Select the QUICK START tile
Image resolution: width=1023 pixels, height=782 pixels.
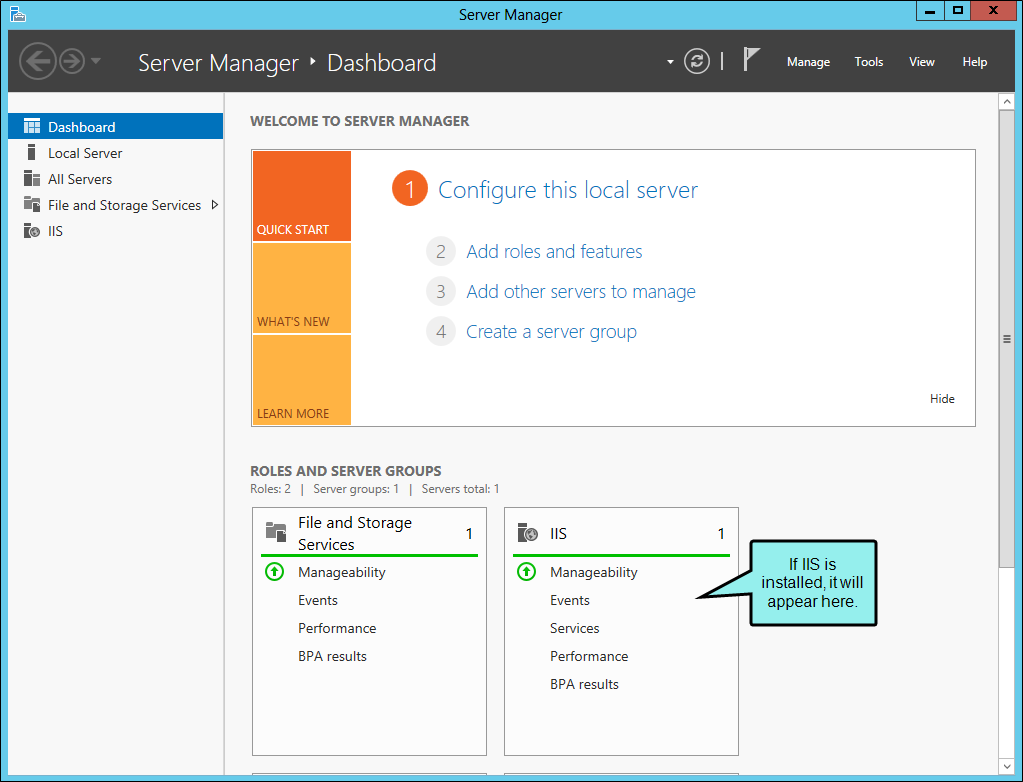(301, 196)
